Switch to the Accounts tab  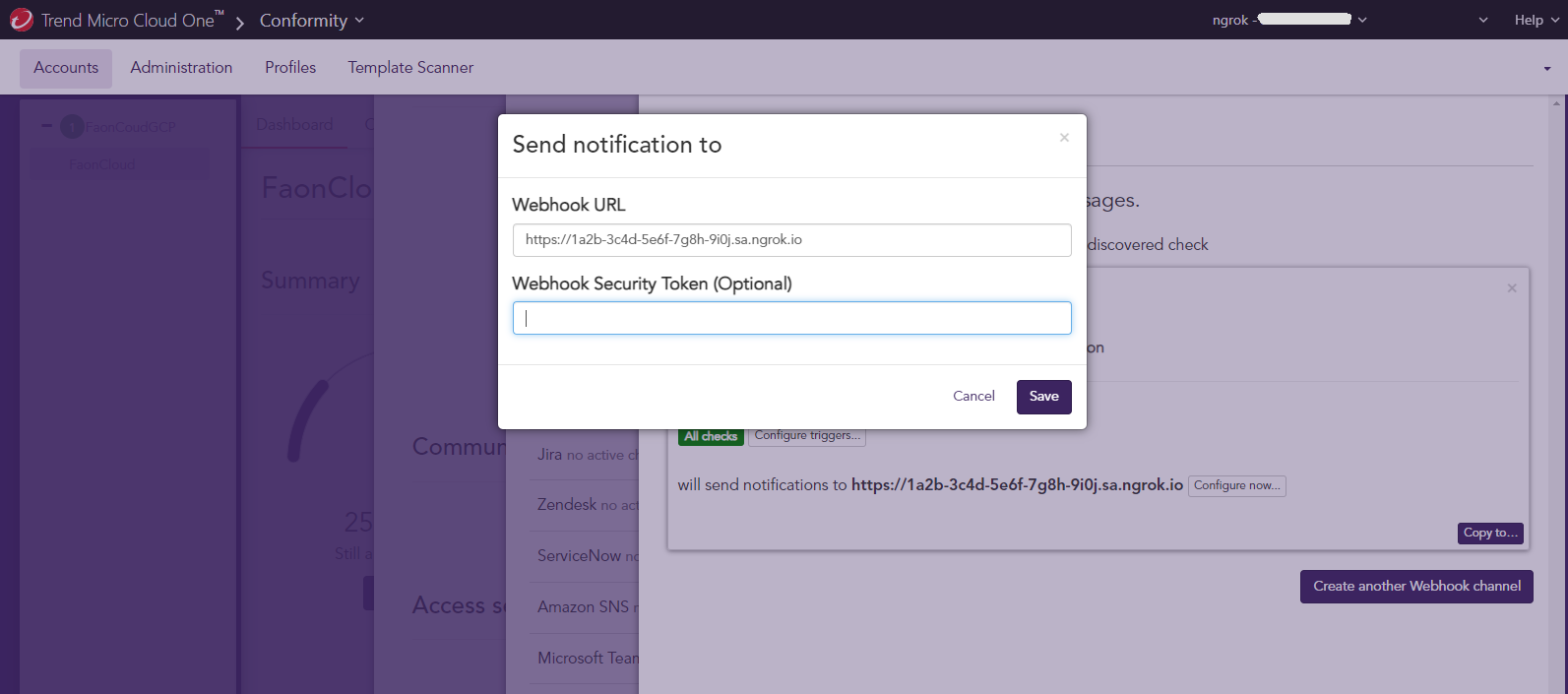click(66, 68)
